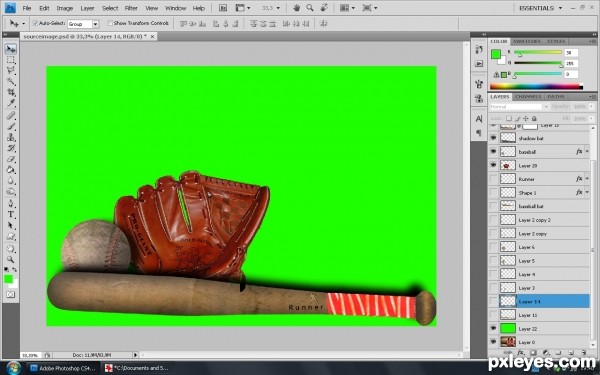Click the green G channel slider in the Color panel
Screen dimensions: 600x375
click(x=538, y=63)
